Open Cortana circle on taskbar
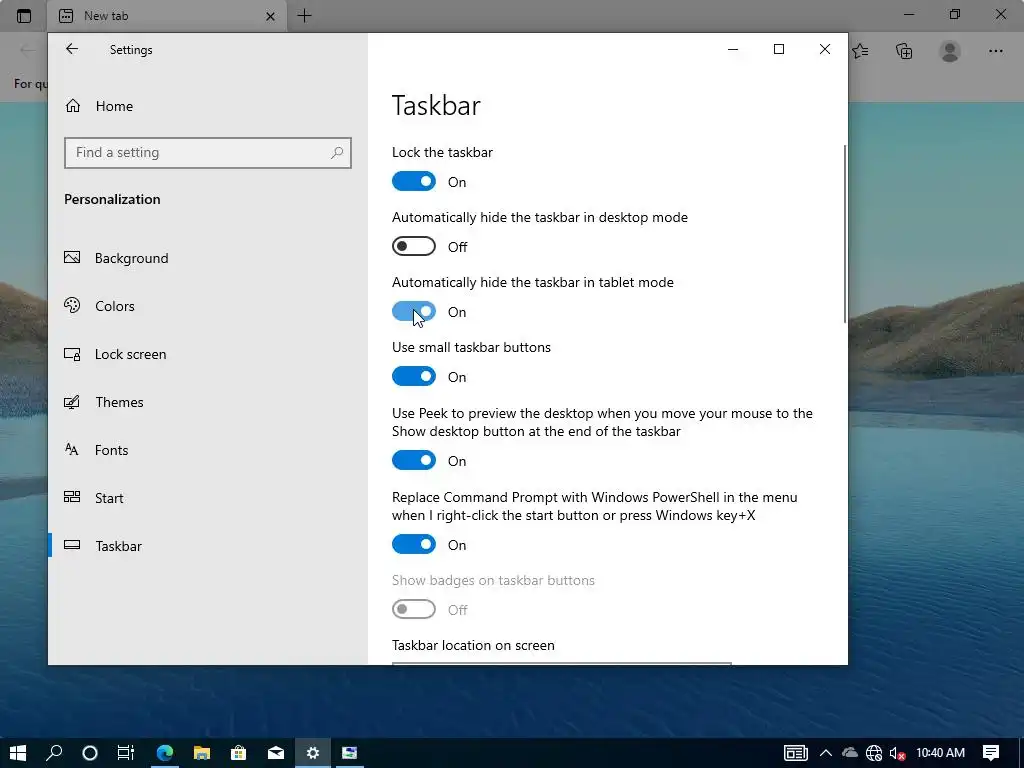1024x768 pixels. pyautogui.click(x=90, y=753)
